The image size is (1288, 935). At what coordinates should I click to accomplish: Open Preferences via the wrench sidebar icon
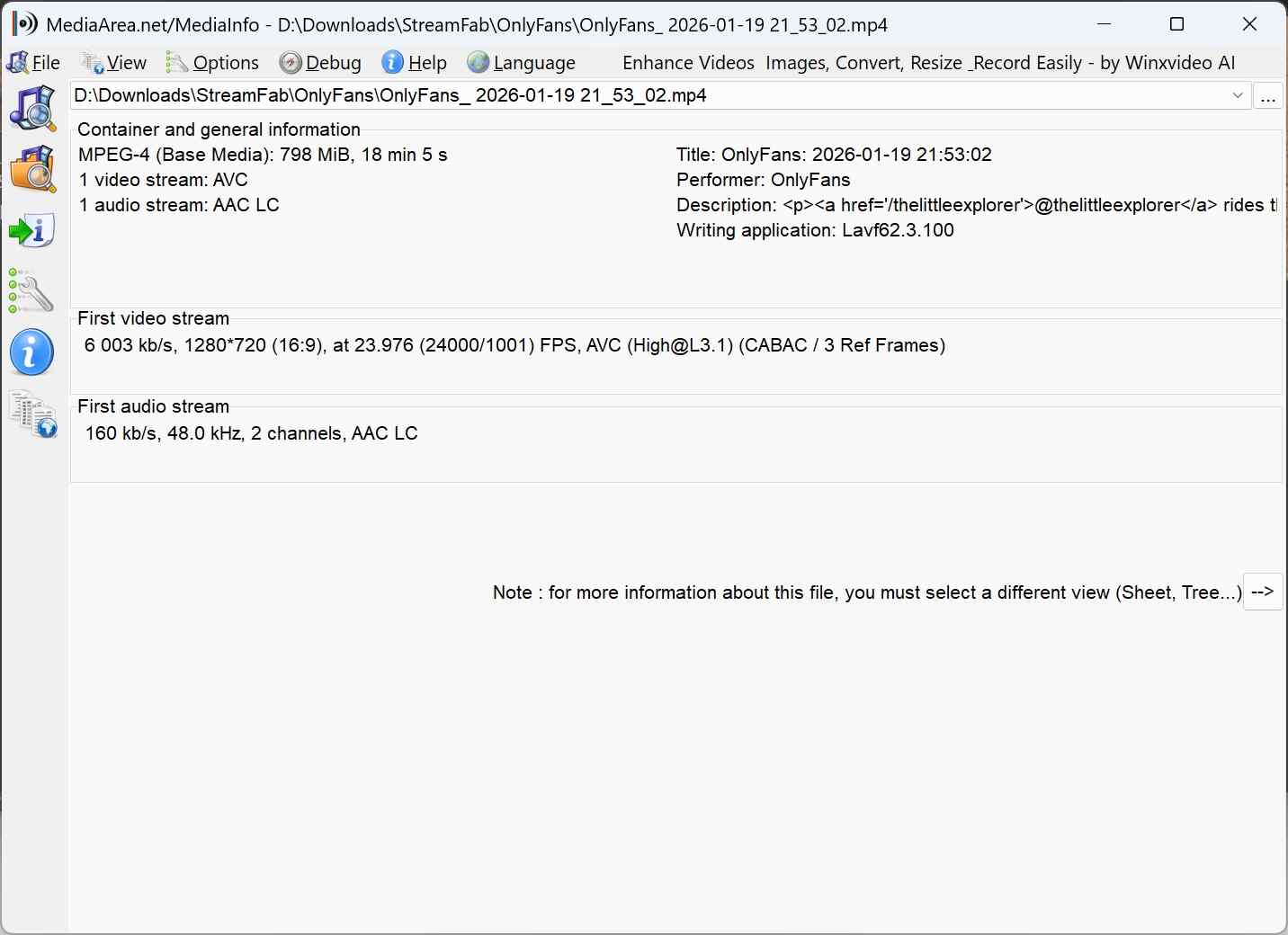click(x=32, y=291)
